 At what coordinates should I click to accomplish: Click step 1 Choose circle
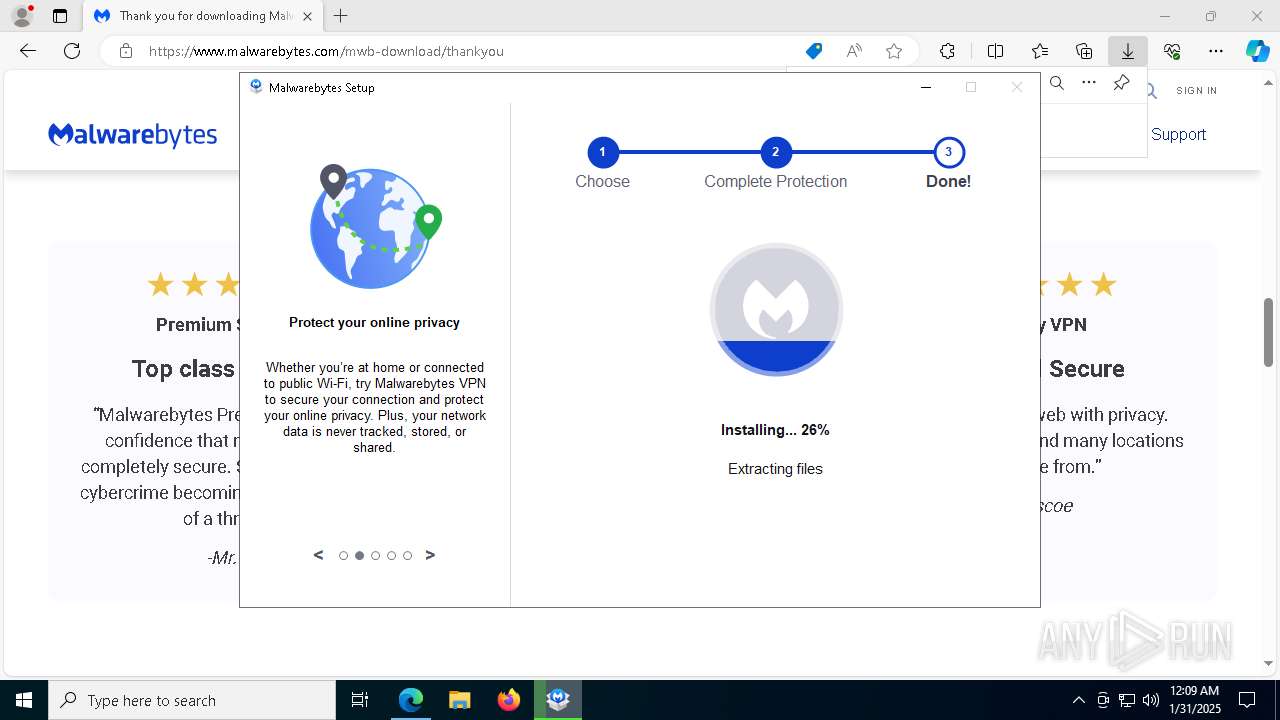pos(602,152)
